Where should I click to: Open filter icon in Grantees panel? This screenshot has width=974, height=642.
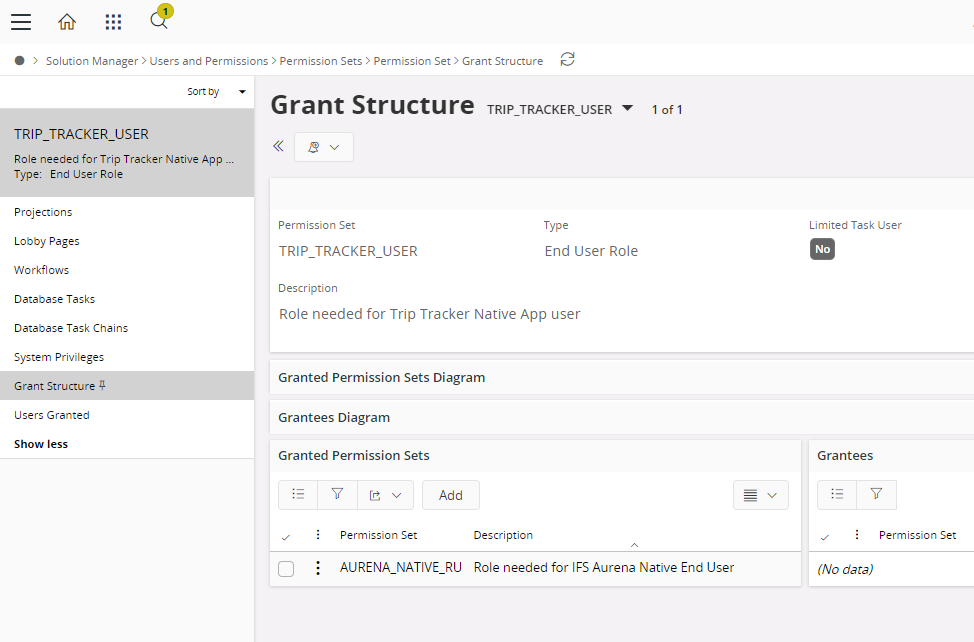(x=876, y=495)
